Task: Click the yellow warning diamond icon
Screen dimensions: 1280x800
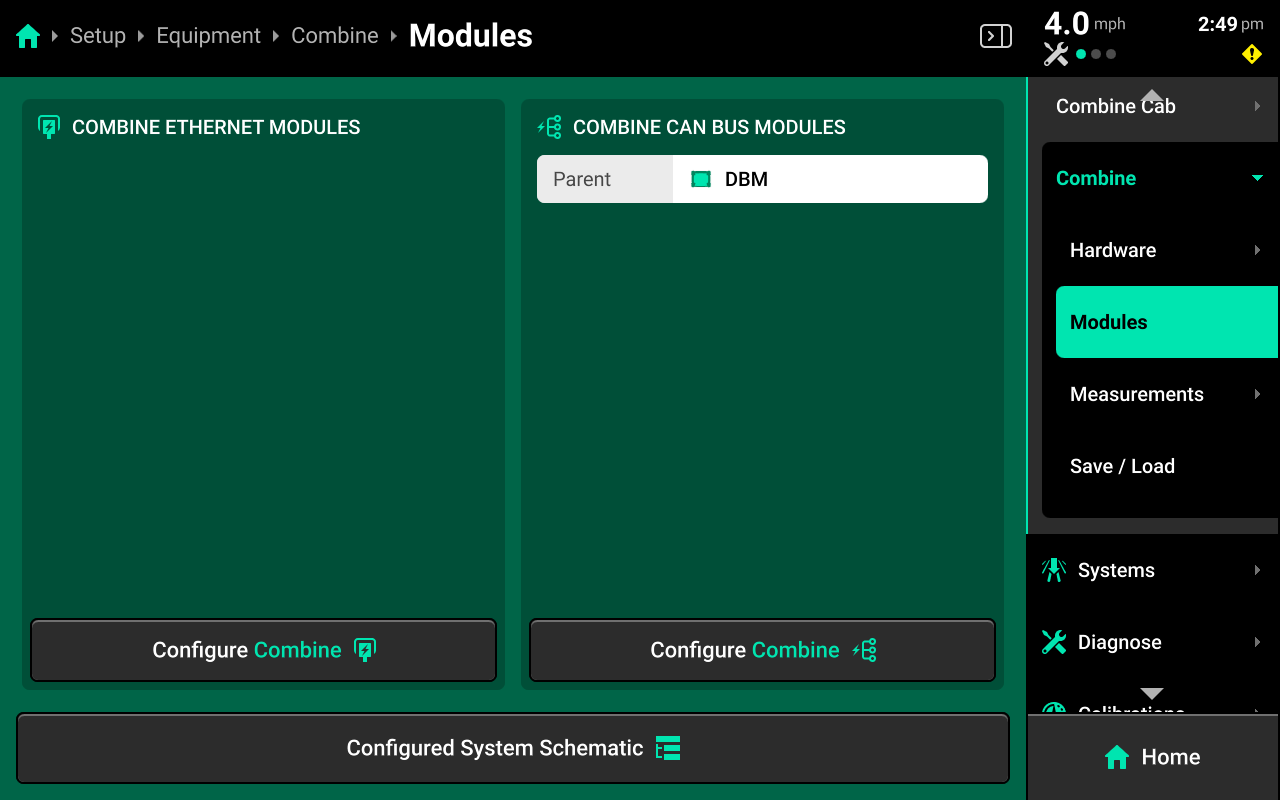Action: (x=1251, y=54)
